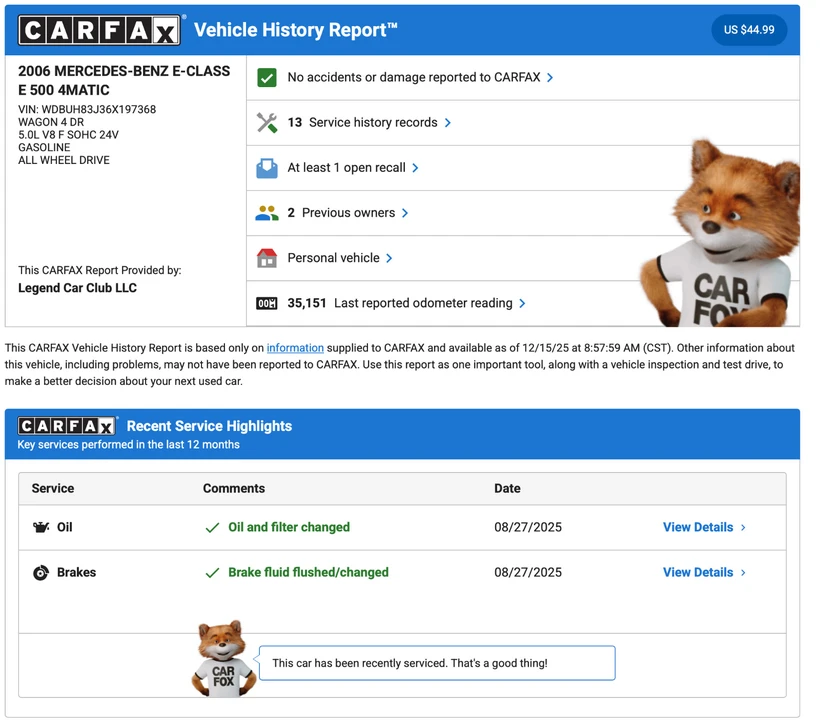
Task: Expand Last reported odometer reading chevron
Action: [x=522, y=303]
